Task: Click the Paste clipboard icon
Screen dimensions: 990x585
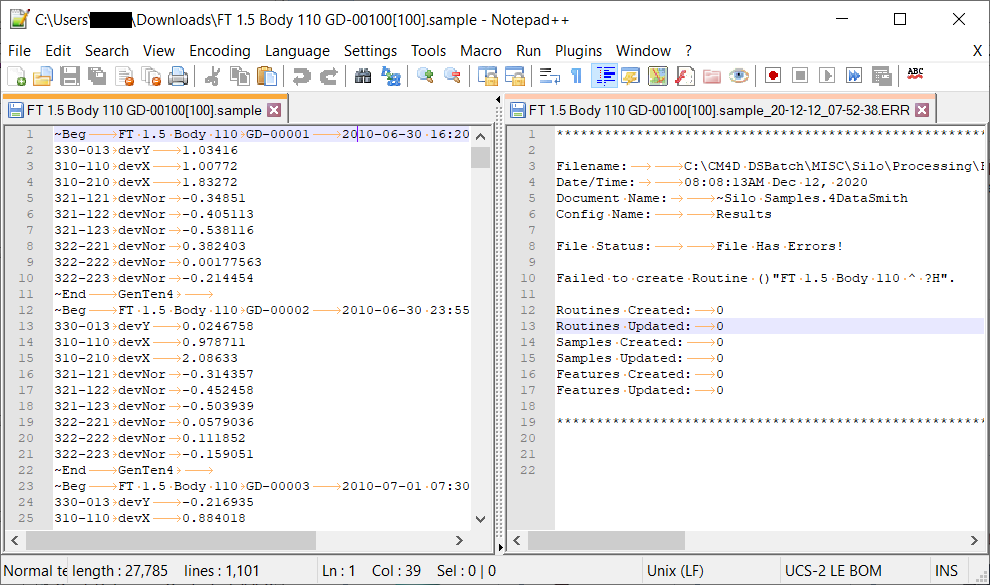Action: coord(267,76)
